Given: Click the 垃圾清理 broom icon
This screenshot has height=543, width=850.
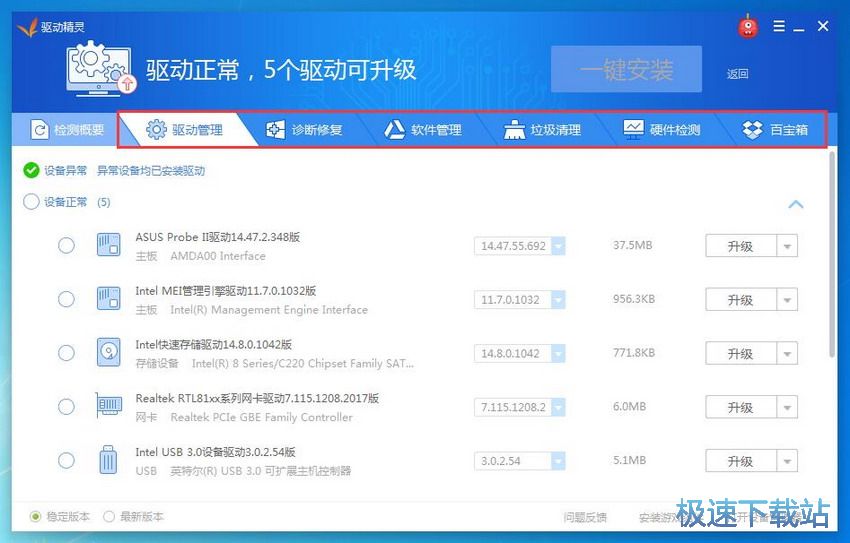Looking at the screenshot, I should (x=514, y=130).
